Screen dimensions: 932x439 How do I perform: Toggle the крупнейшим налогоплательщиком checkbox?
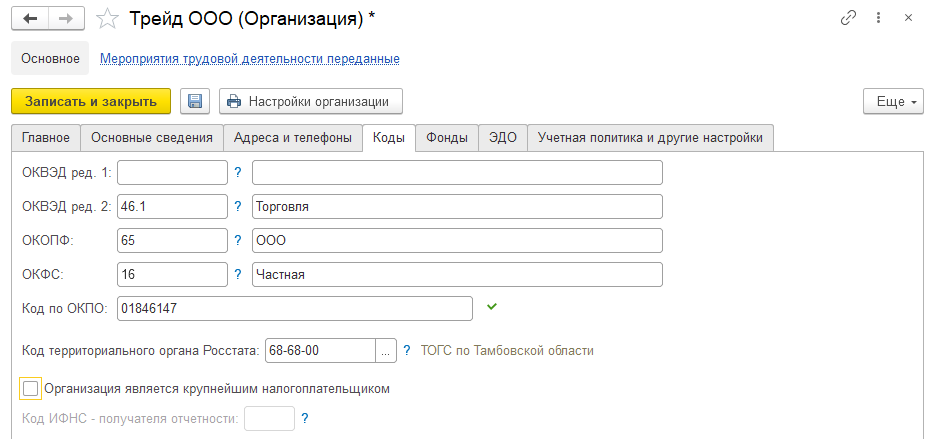pyautogui.click(x=31, y=387)
